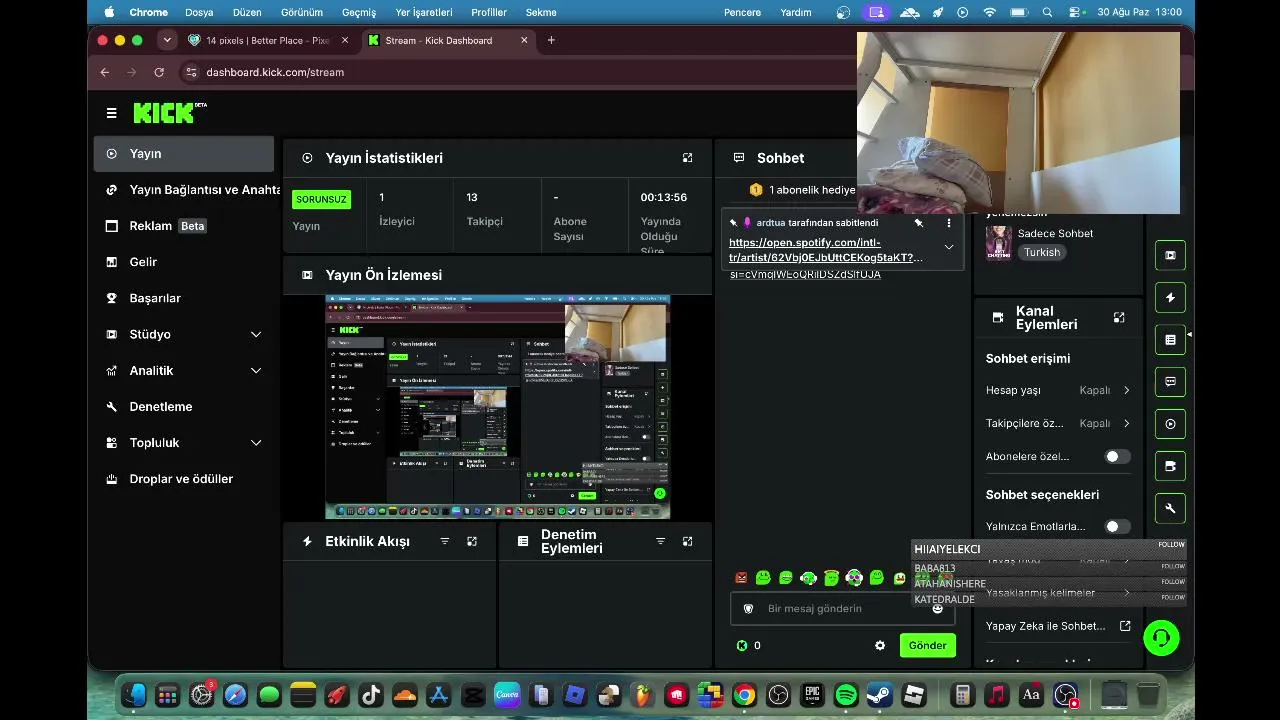Click the 1 abonelik hediye text
The height and width of the screenshot is (720, 1280).
coord(812,189)
